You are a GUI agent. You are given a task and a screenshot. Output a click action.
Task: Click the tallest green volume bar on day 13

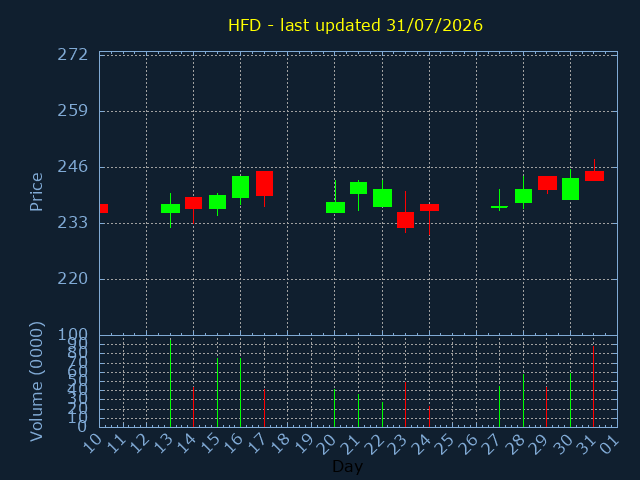point(170,382)
